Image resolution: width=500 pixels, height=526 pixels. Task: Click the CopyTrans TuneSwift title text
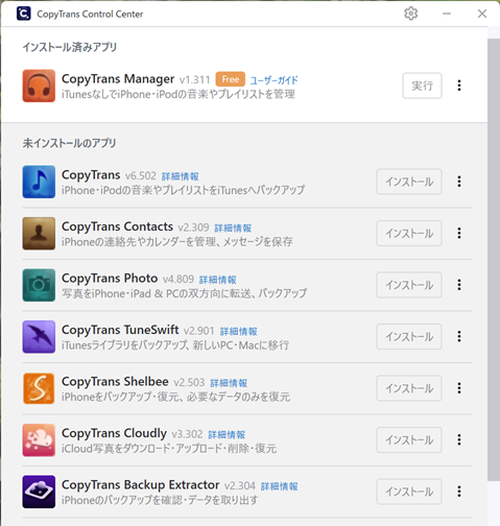pos(120,330)
